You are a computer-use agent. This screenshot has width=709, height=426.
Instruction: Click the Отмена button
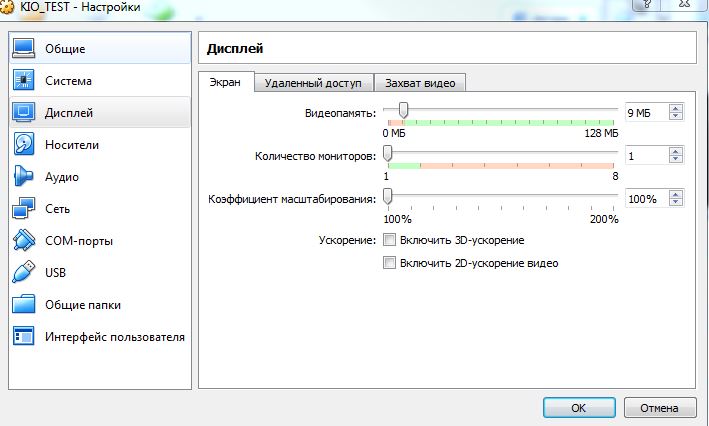pyautogui.click(x=659, y=408)
